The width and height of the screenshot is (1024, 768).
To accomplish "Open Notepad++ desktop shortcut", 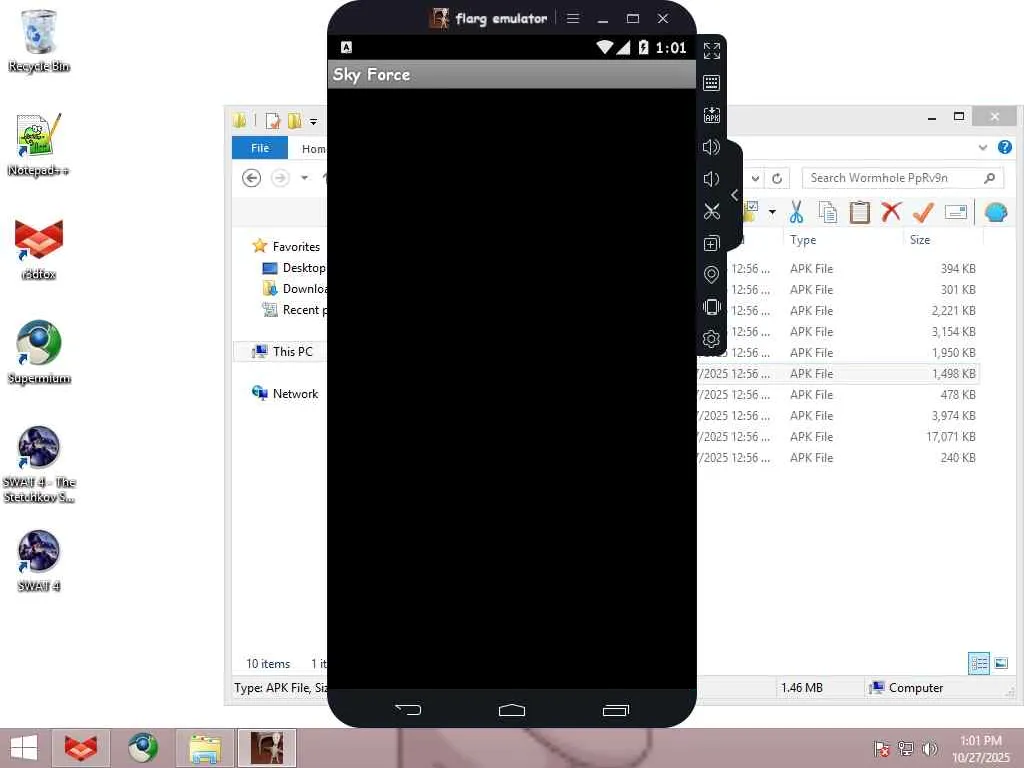I will pos(39,145).
